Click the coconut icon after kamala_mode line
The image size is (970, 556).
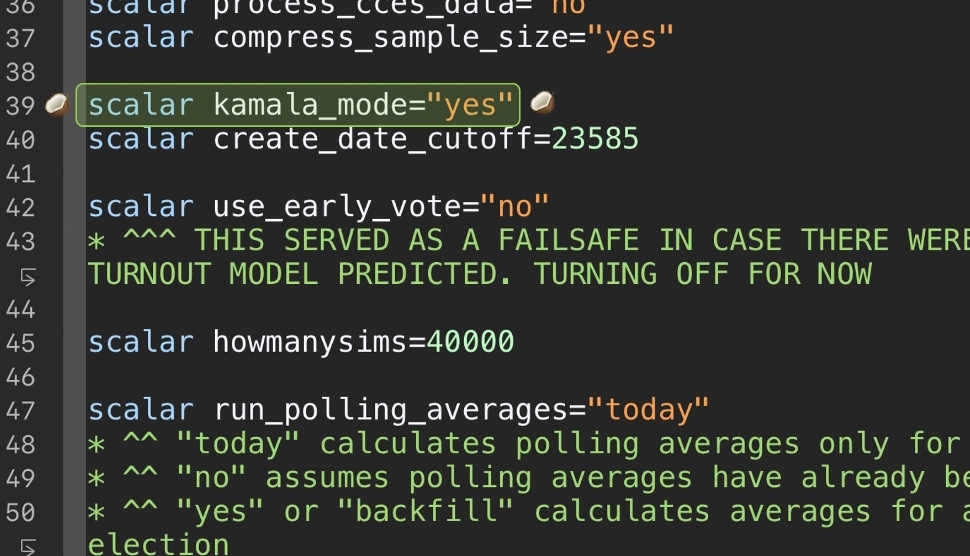tap(543, 103)
